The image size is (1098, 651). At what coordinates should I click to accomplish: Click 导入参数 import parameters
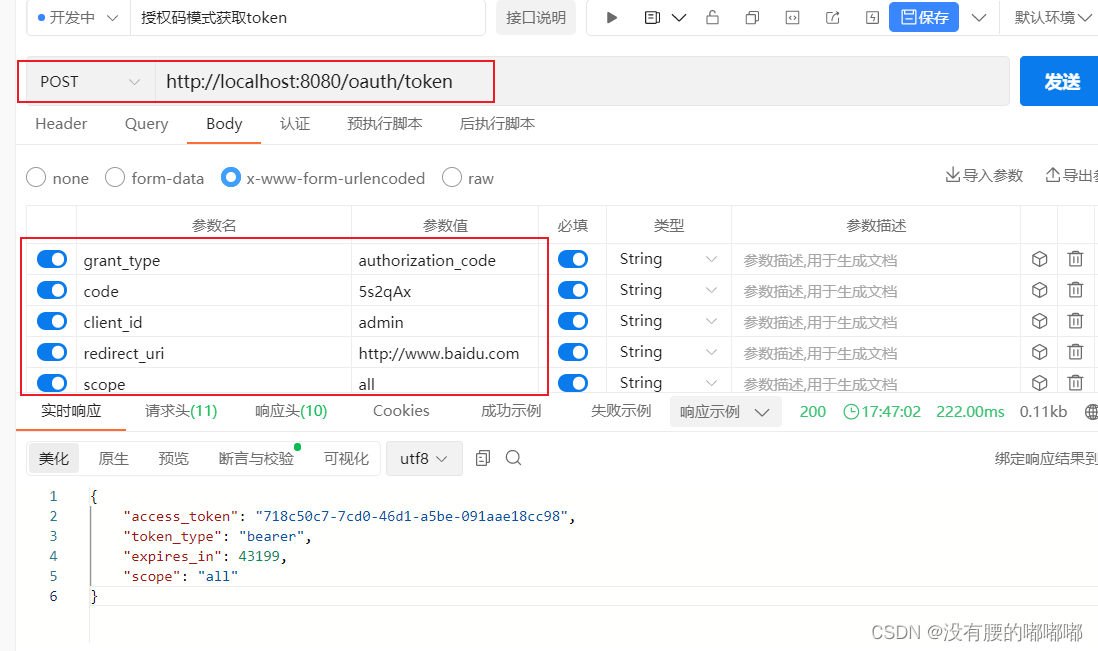pos(984,175)
